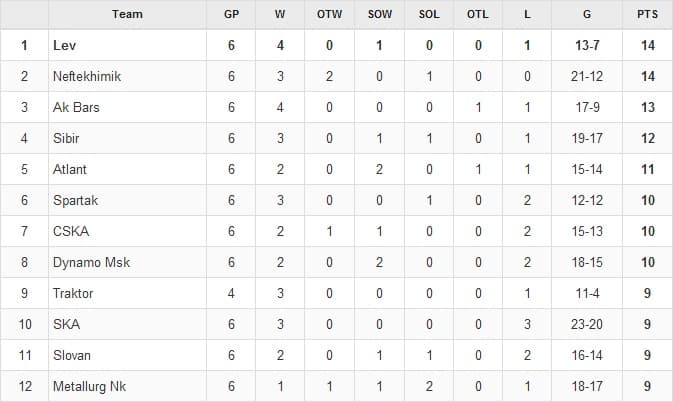This screenshot has width=673, height=402.
Task: Select the Neftekhimik team name
Action: (86, 76)
